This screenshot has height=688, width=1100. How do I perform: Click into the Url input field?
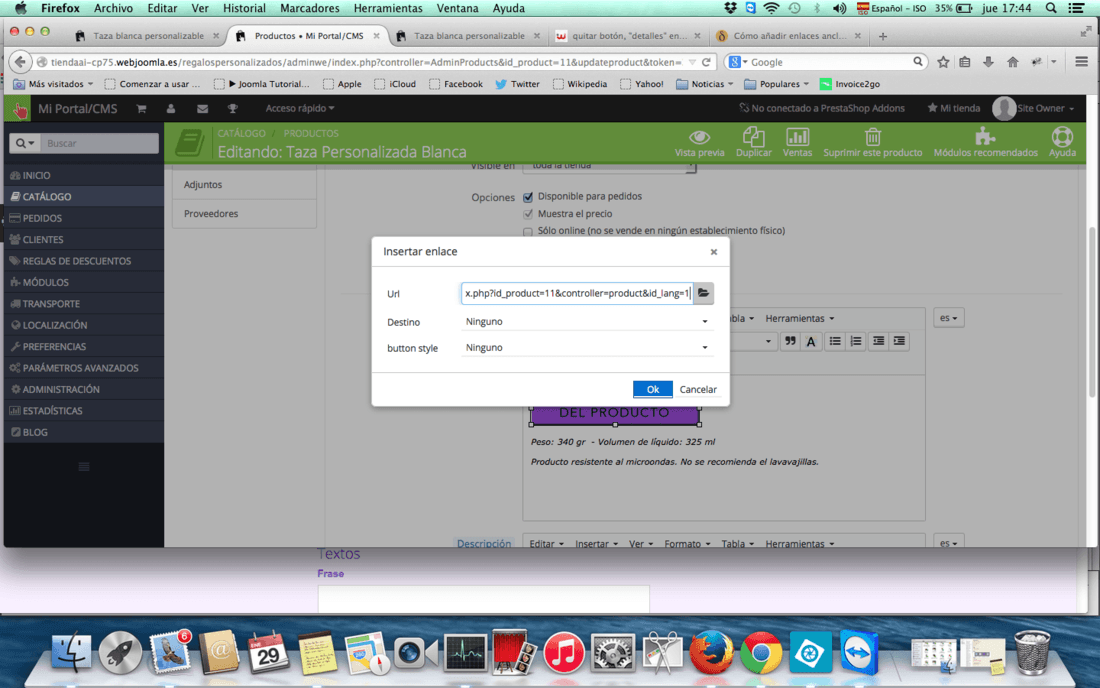tap(577, 293)
